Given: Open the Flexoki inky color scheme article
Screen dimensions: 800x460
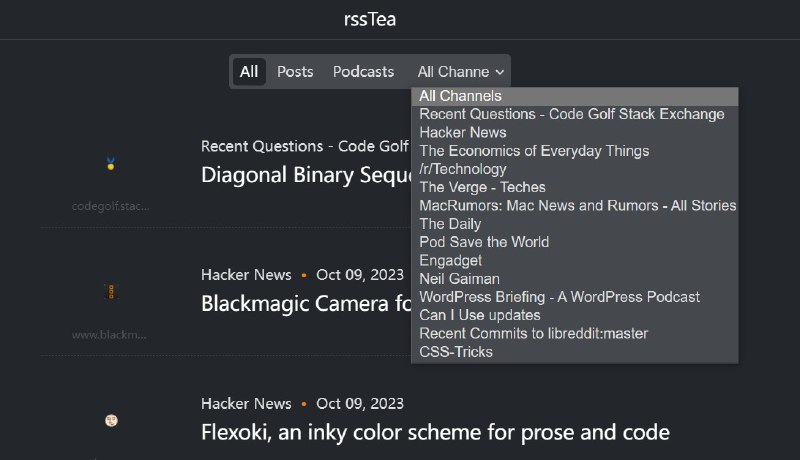Looking at the screenshot, I should (435, 432).
